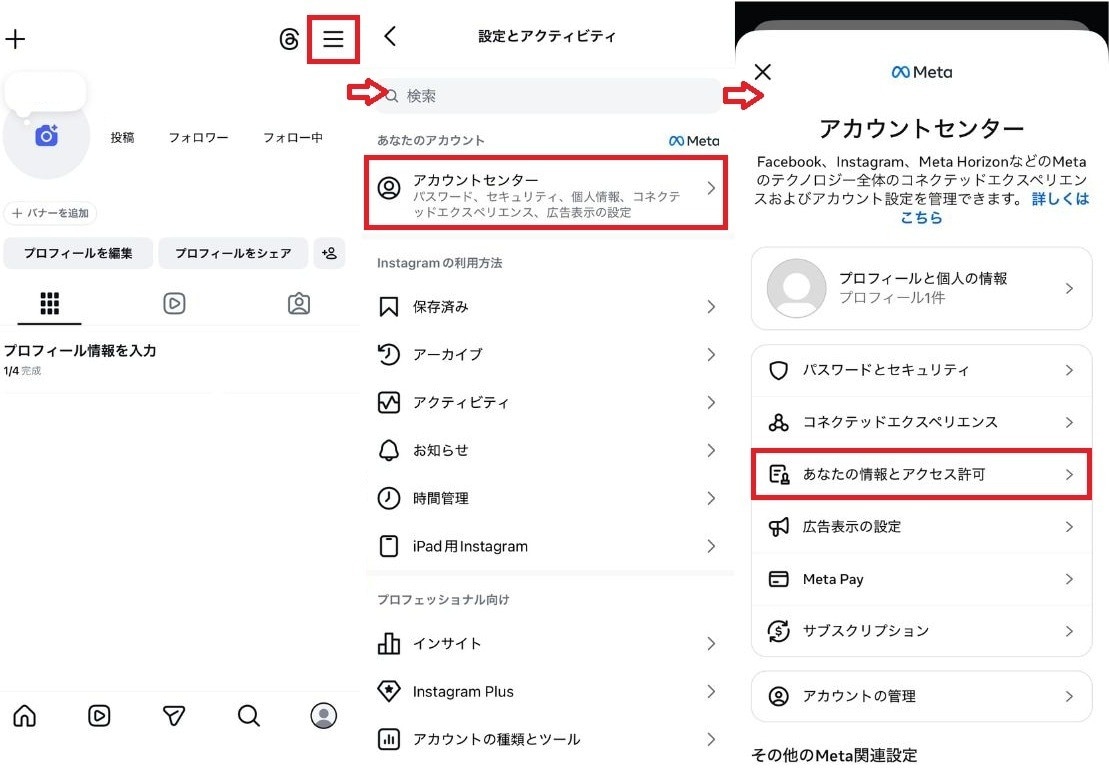
Task: Tap プロフィールをシェア button
Action: [233, 253]
